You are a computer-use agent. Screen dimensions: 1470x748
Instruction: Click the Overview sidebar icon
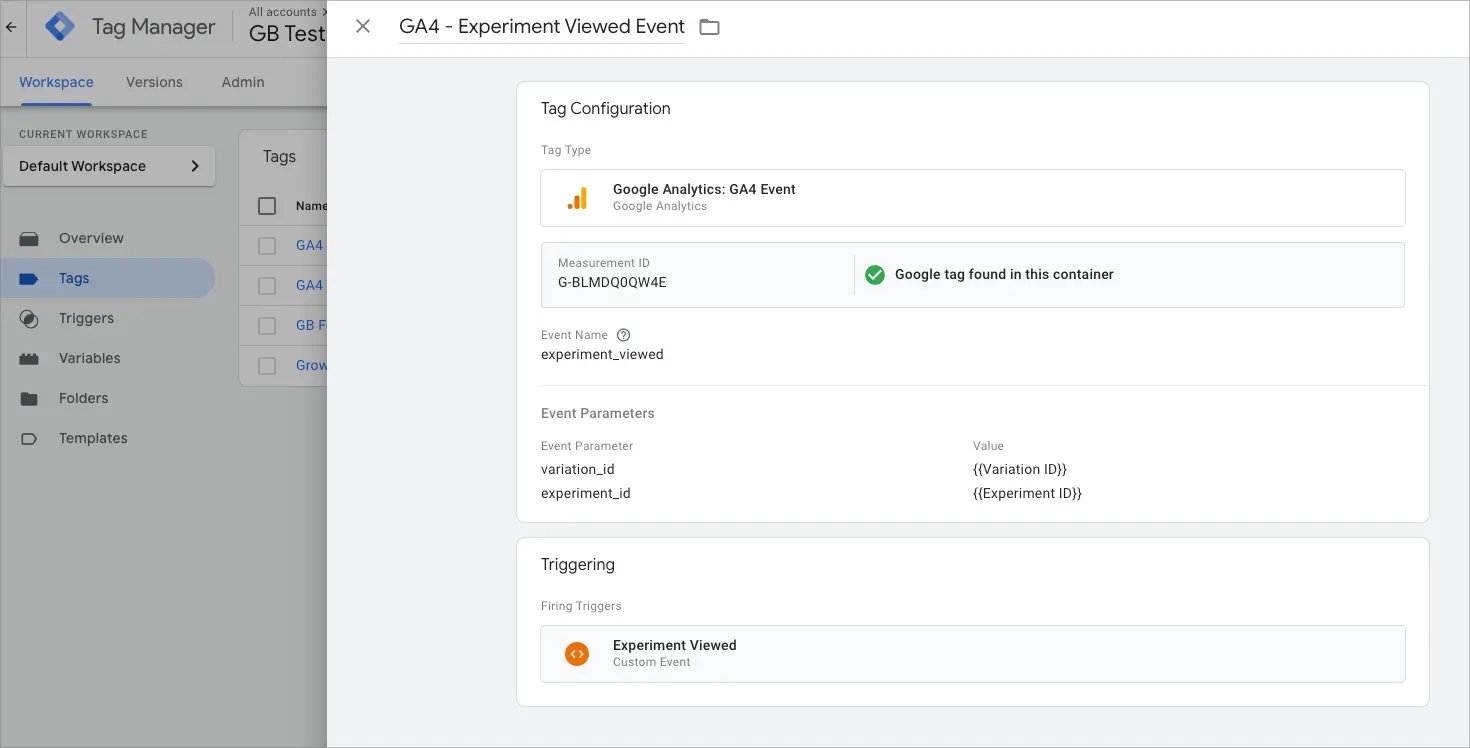point(29,238)
